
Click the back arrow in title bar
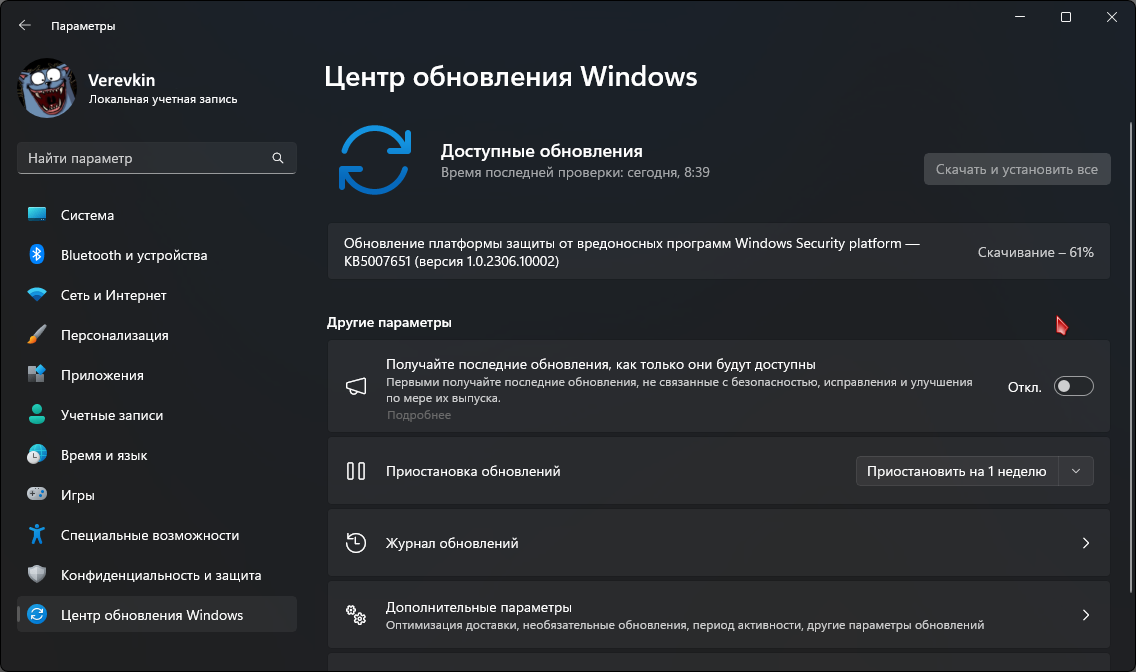point(25,25)
